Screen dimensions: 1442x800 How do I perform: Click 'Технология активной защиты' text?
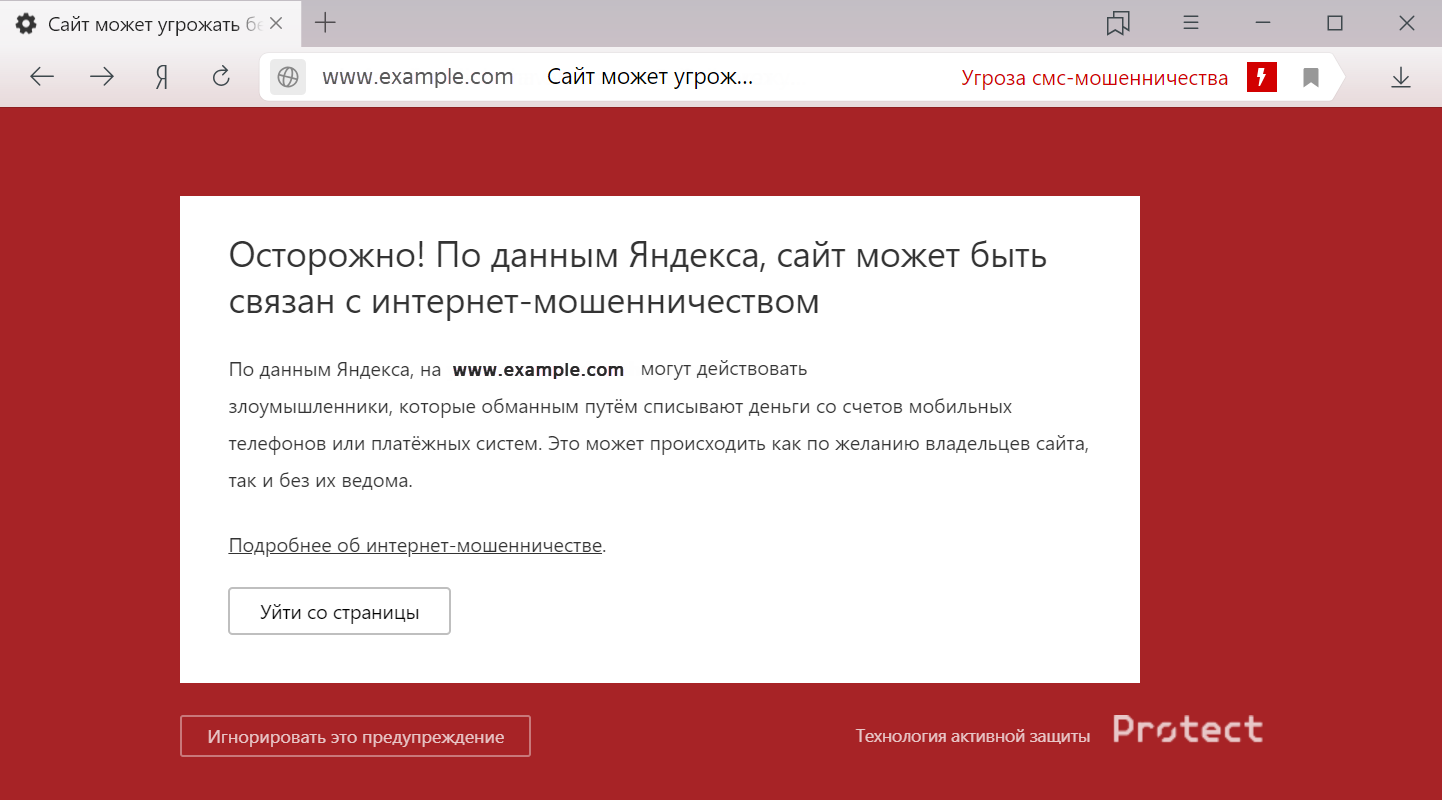(x=973, y=736)
